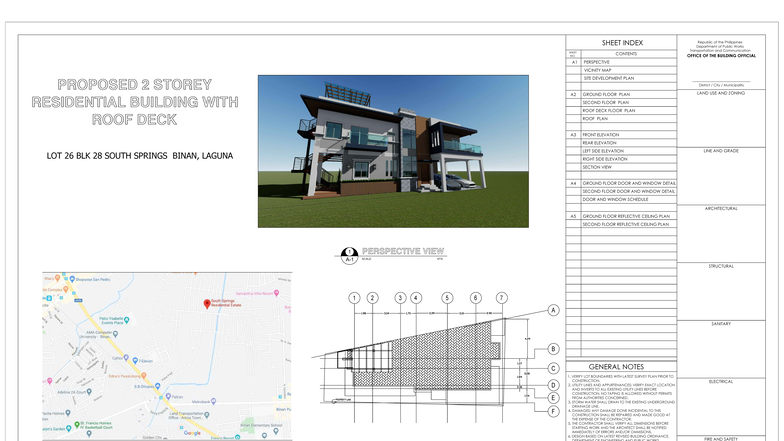Click the "LEFT SIDE ELEVATION" index row
Image resolution: width=784 pixels, height=441 pixels.
pos(622,150)
